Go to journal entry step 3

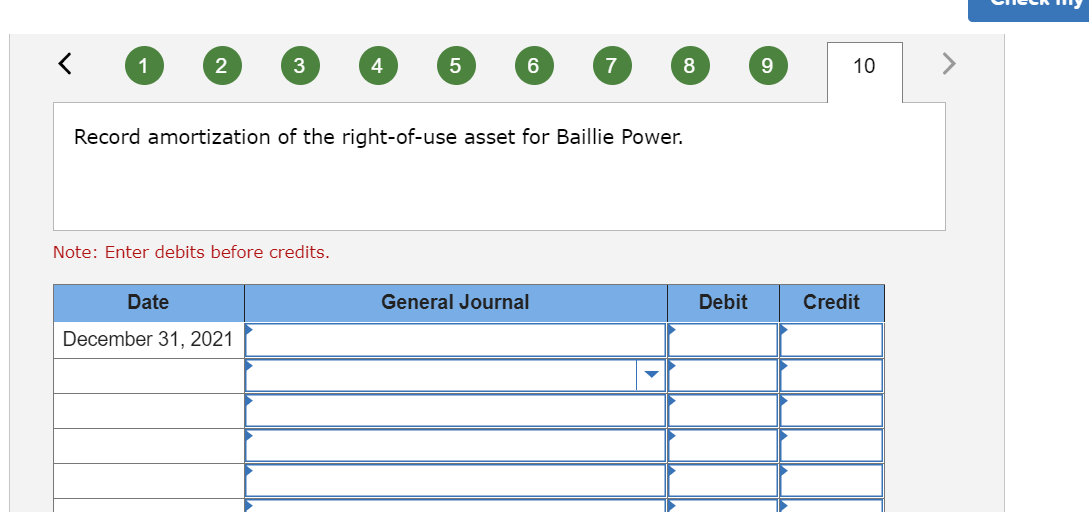[x=299, y=66]
